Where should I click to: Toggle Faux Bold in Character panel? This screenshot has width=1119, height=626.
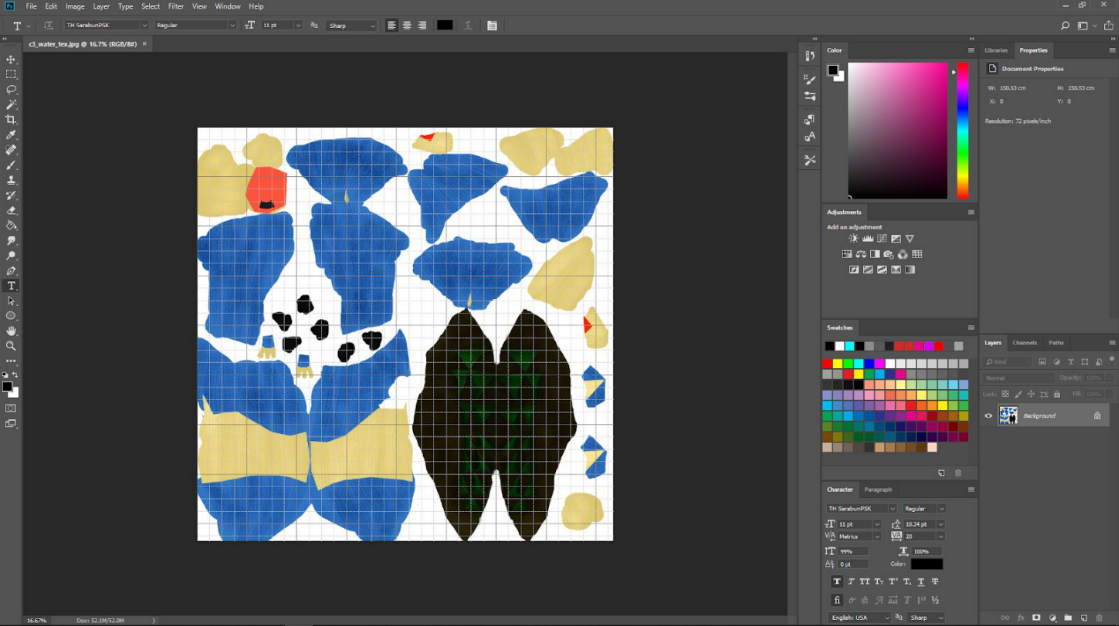point(837,582)
